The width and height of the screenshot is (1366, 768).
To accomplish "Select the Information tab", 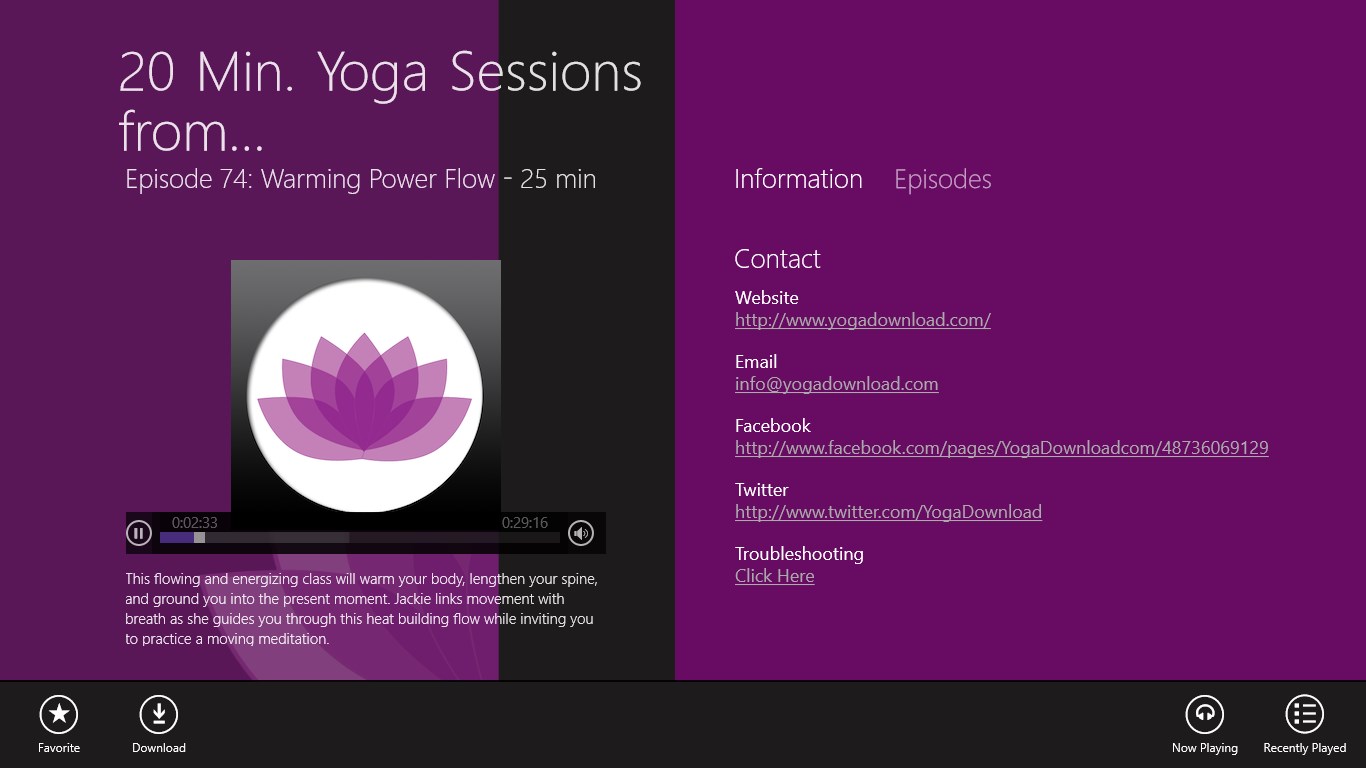I will [798, 179].
